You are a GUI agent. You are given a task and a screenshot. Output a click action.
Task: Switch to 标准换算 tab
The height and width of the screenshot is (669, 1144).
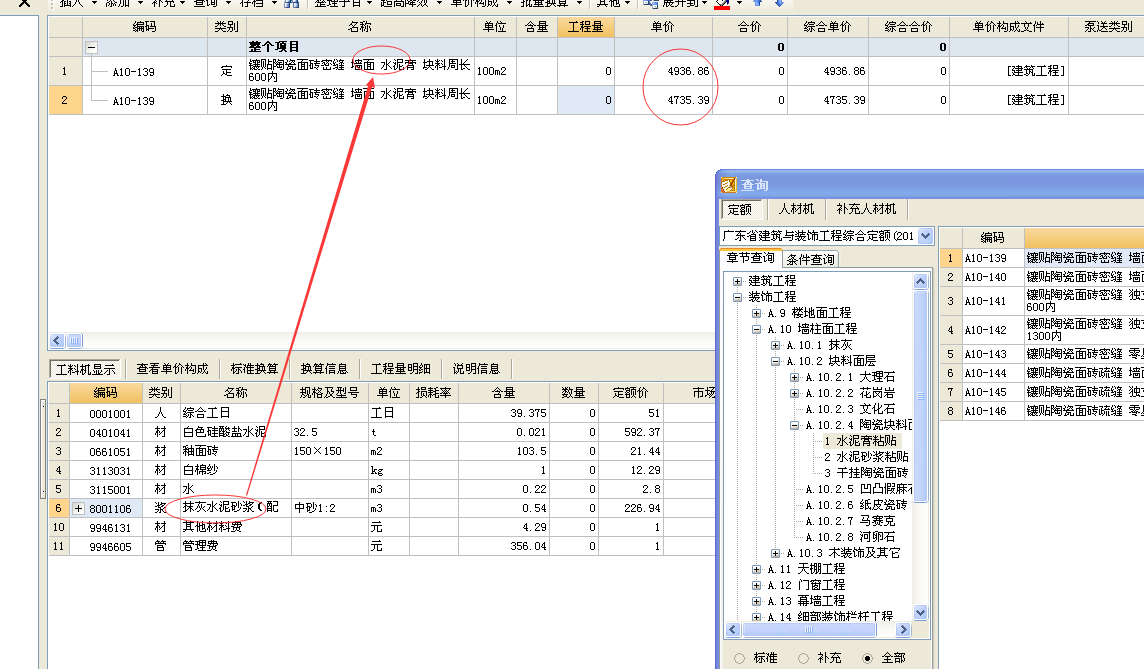[254, 369]
